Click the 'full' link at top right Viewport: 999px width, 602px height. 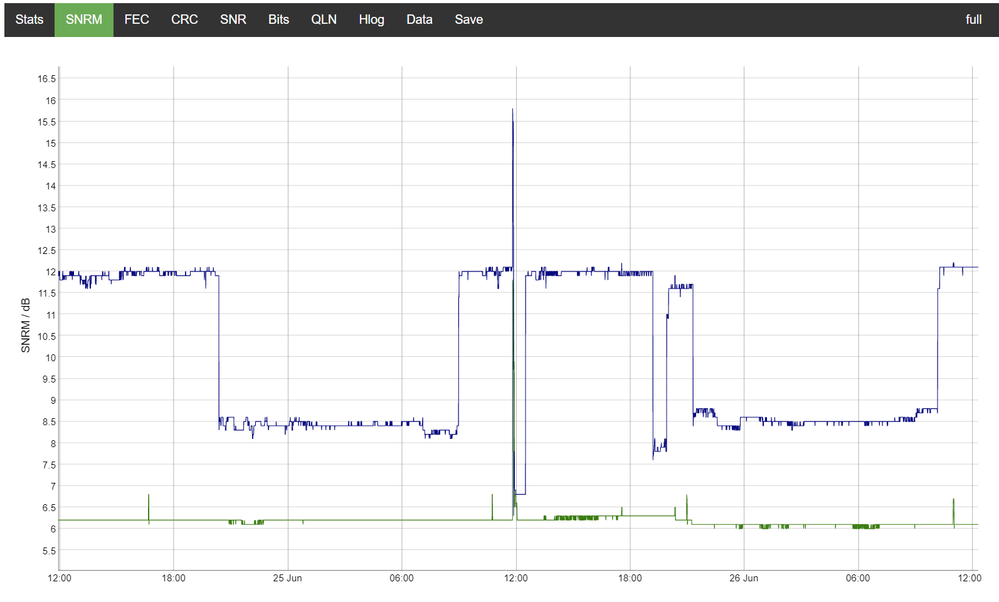click(x=973, y=19)
